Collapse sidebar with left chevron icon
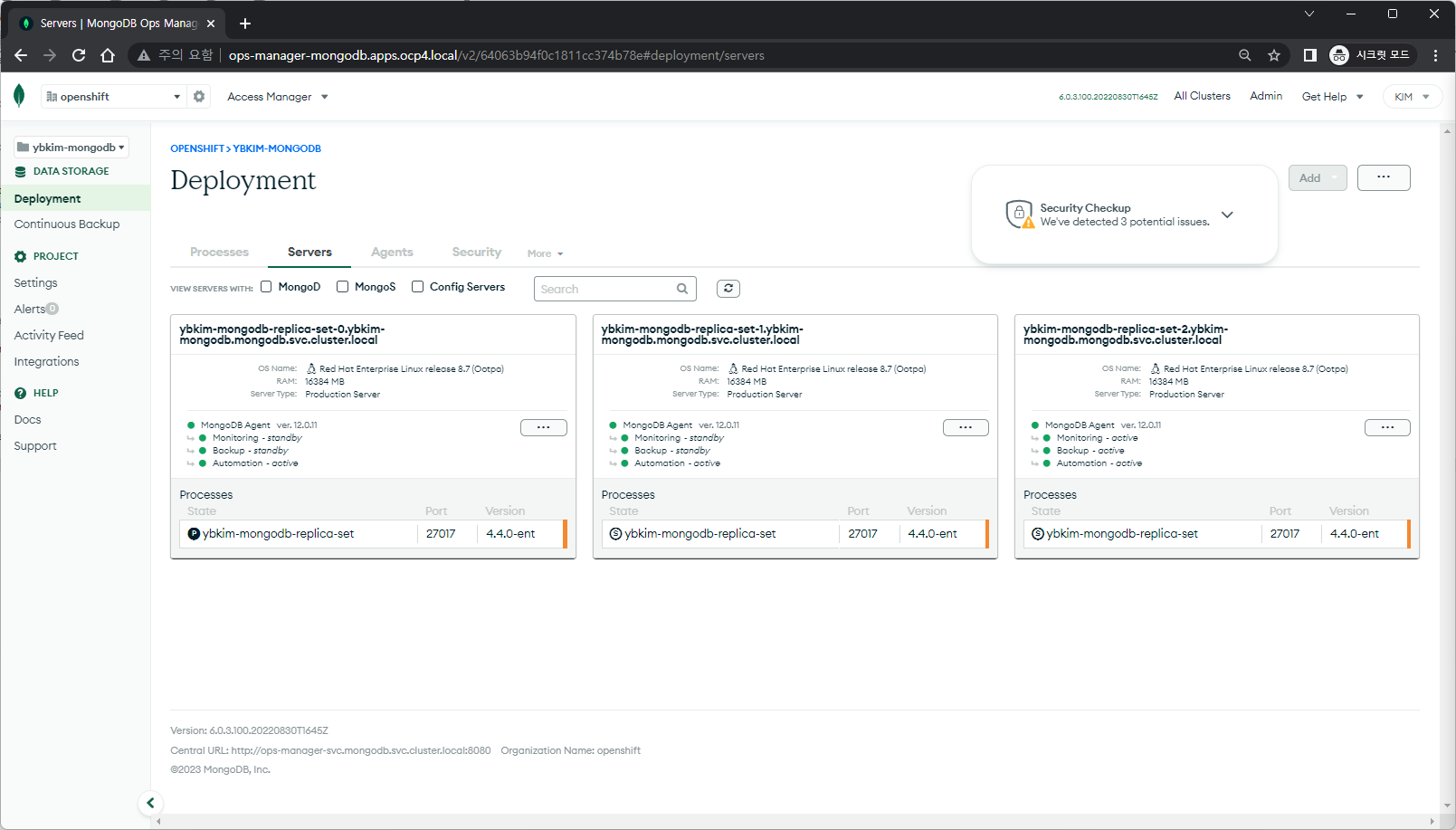Screen dimensions: 1456x830 tap(150, 803)
